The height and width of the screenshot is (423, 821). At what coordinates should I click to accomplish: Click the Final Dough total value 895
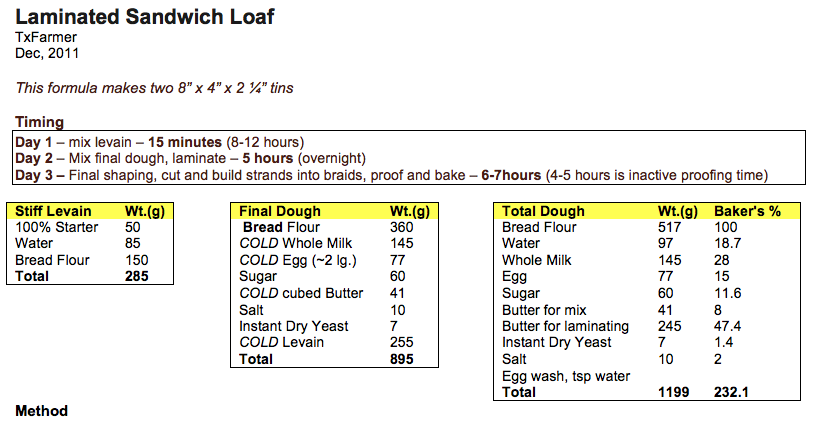[402, 359]
